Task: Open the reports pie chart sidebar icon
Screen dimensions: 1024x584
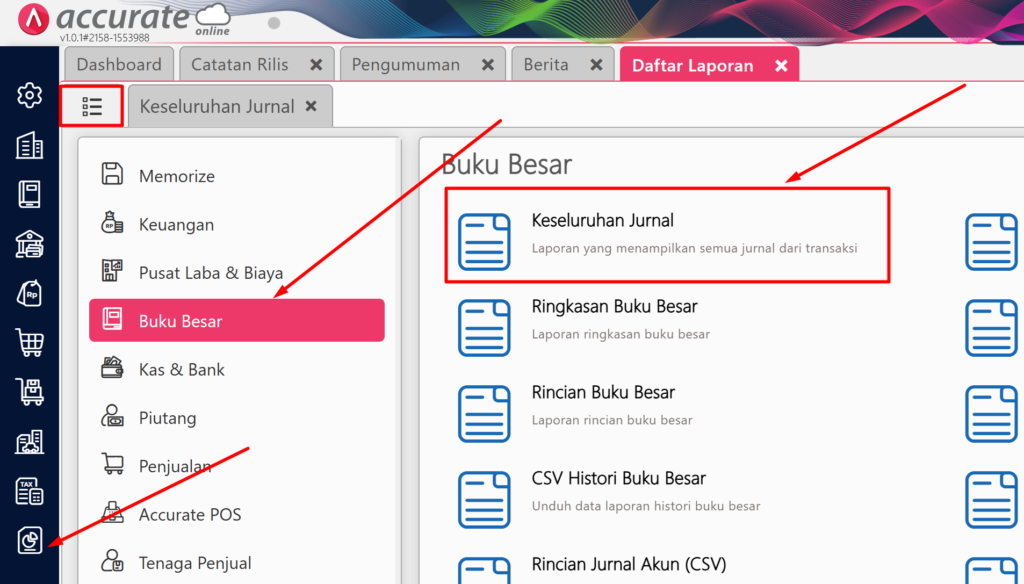Action: coord(29,541)
